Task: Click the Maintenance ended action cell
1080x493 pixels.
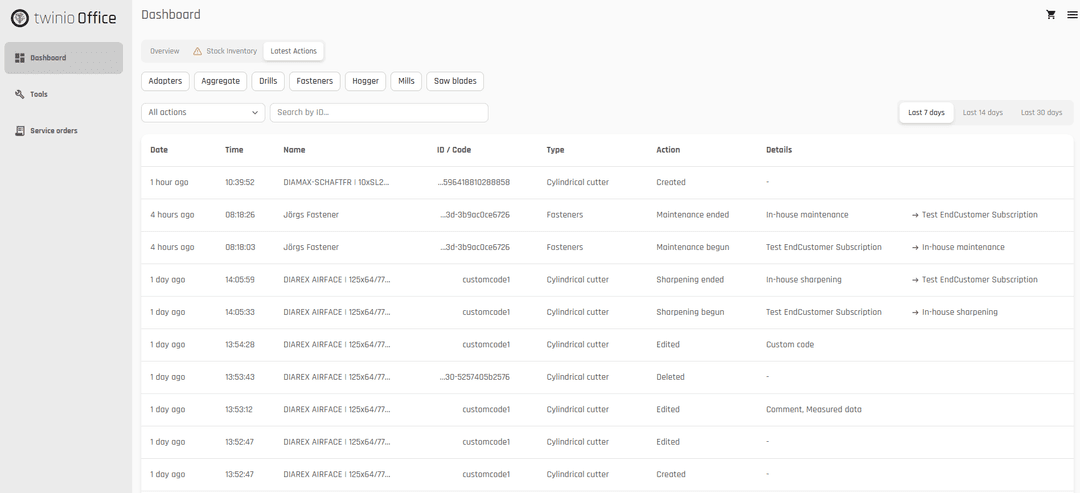Action: [692, 215]
